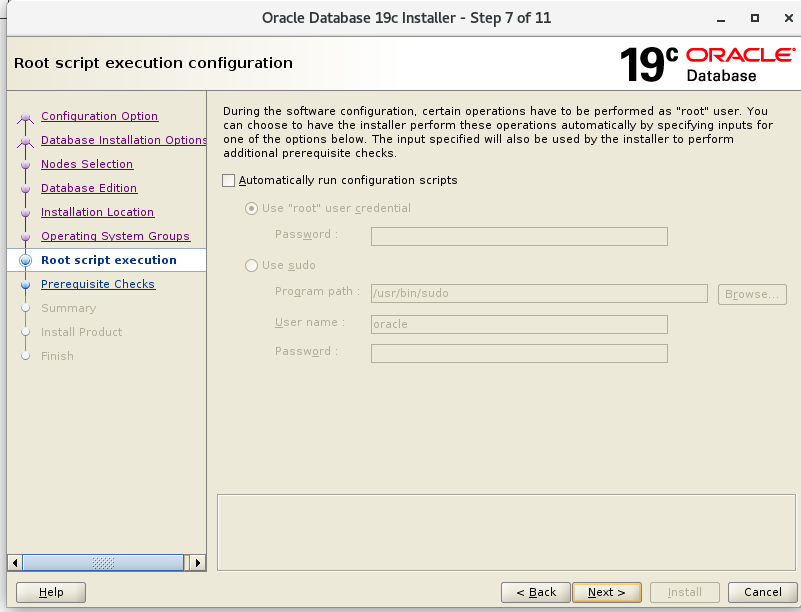Screen dimensions: 801x612
Task: Select Use "root" user credential radio button
Action: [x=251, y=208]
